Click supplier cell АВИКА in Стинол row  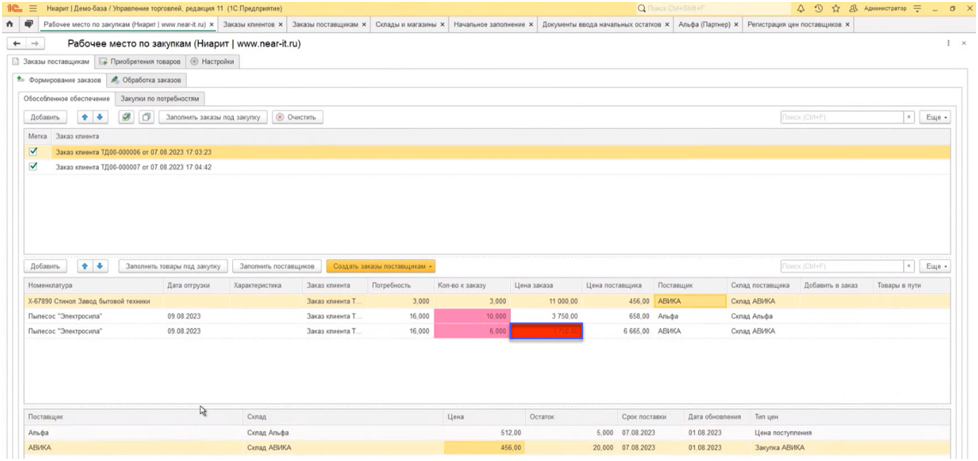point(690,301)
